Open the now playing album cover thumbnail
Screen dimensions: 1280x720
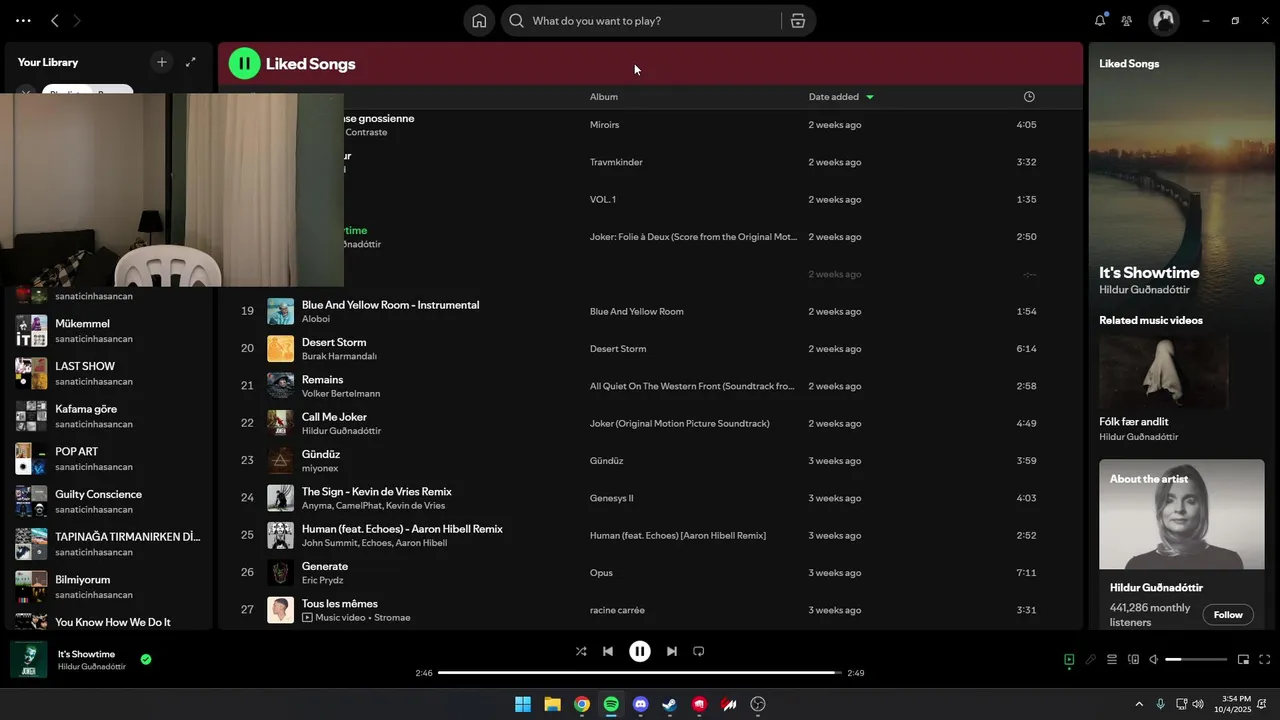coord(28,660)
